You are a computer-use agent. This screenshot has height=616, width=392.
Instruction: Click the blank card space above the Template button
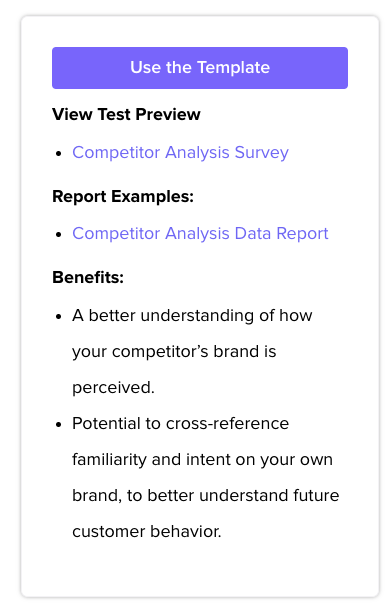[200, 31]
